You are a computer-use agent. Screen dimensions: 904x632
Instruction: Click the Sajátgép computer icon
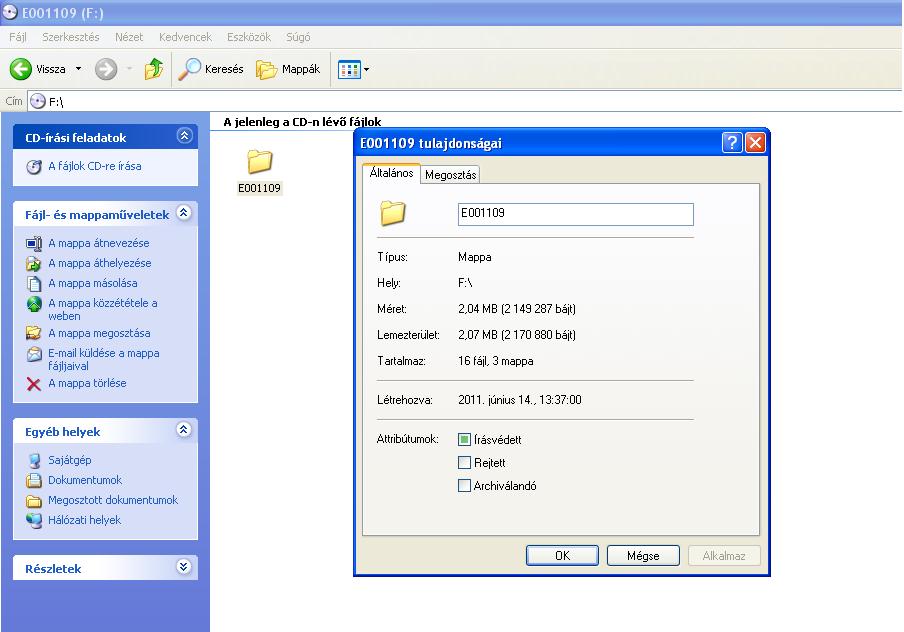pyautogui.click(x=34, y=460)
